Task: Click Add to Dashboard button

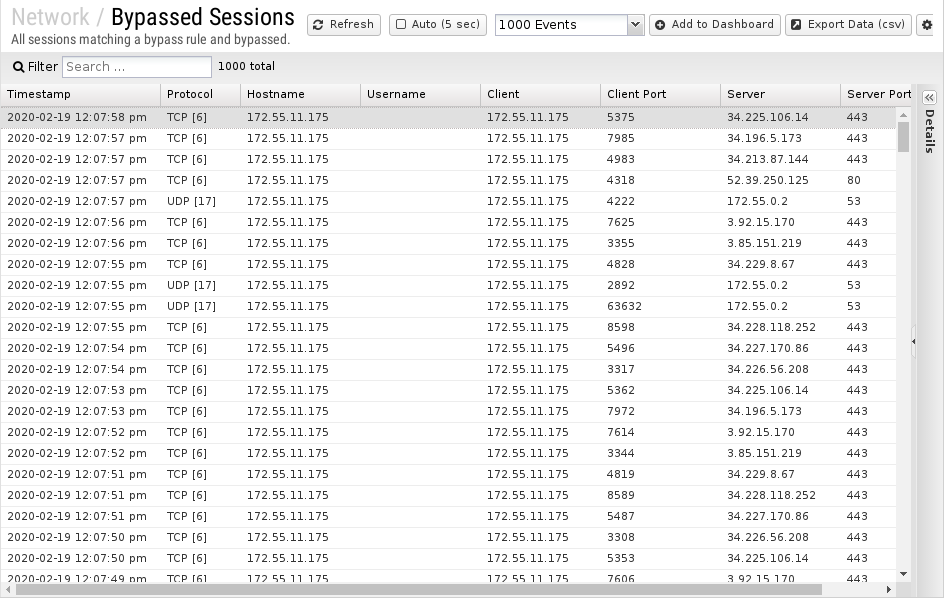Action: click(715, 25)
